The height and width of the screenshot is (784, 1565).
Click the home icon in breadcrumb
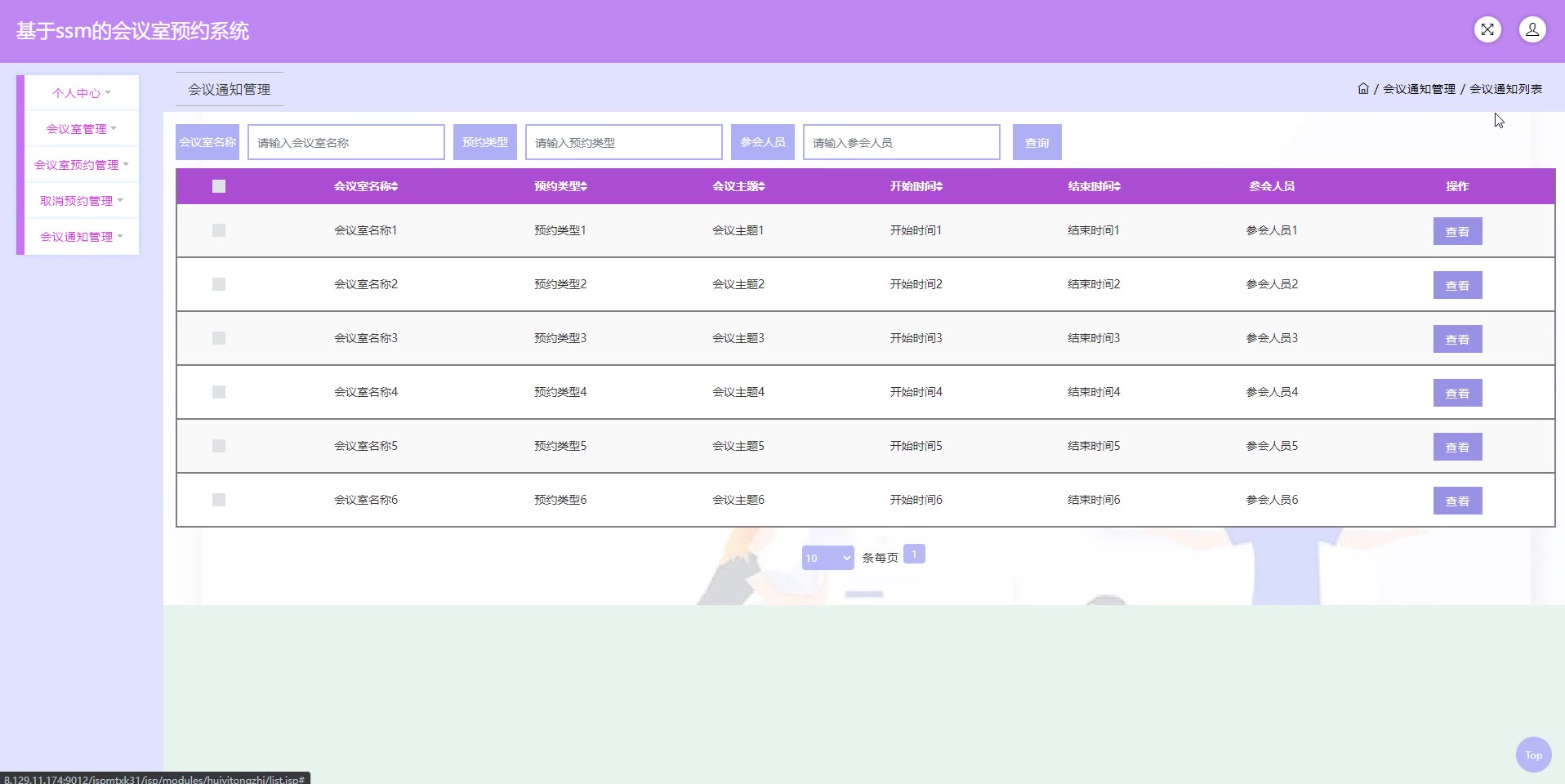click(x=1363, y=88)
